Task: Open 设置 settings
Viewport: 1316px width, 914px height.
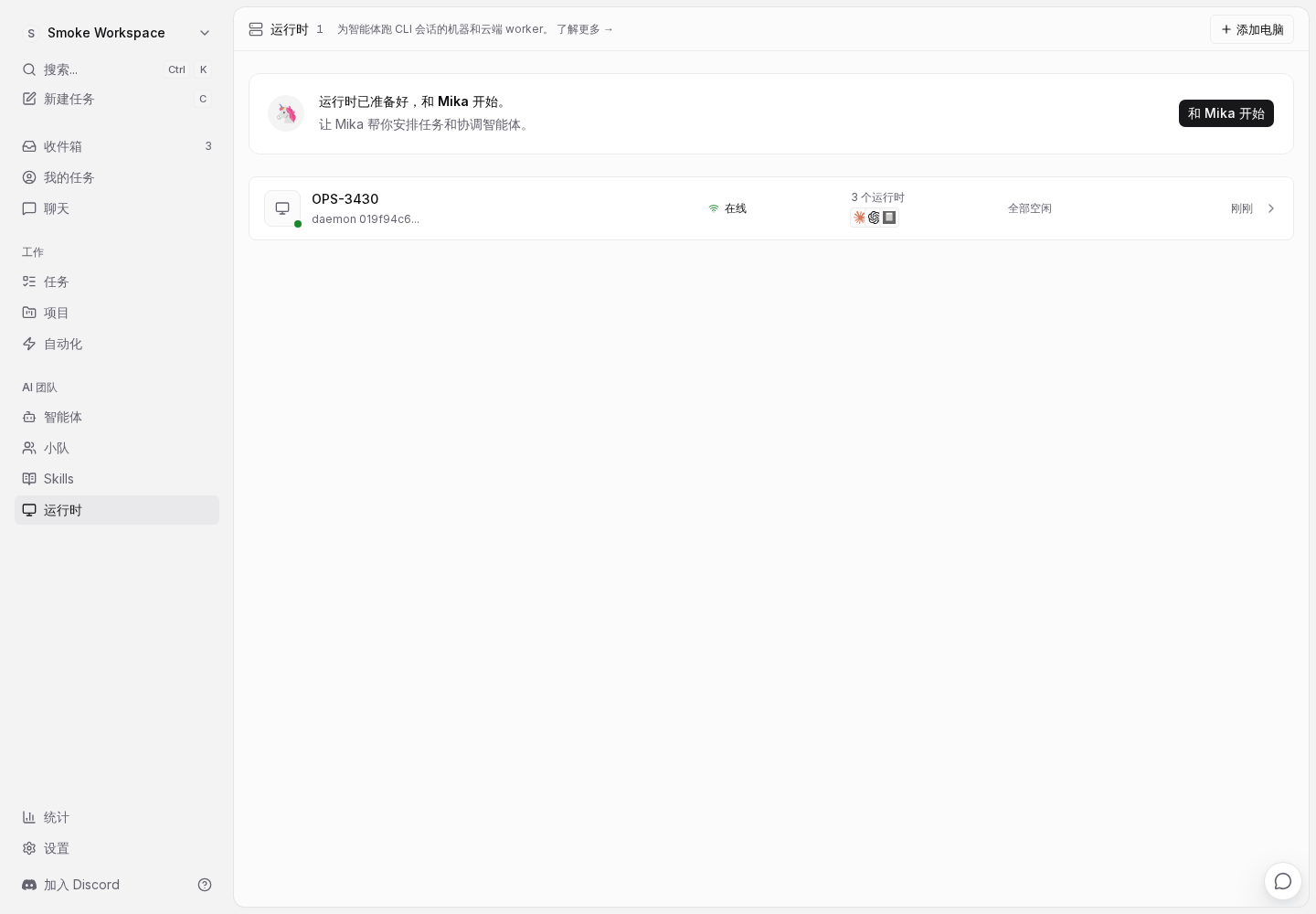Action: pyautogui.click(x=117, y=848)
